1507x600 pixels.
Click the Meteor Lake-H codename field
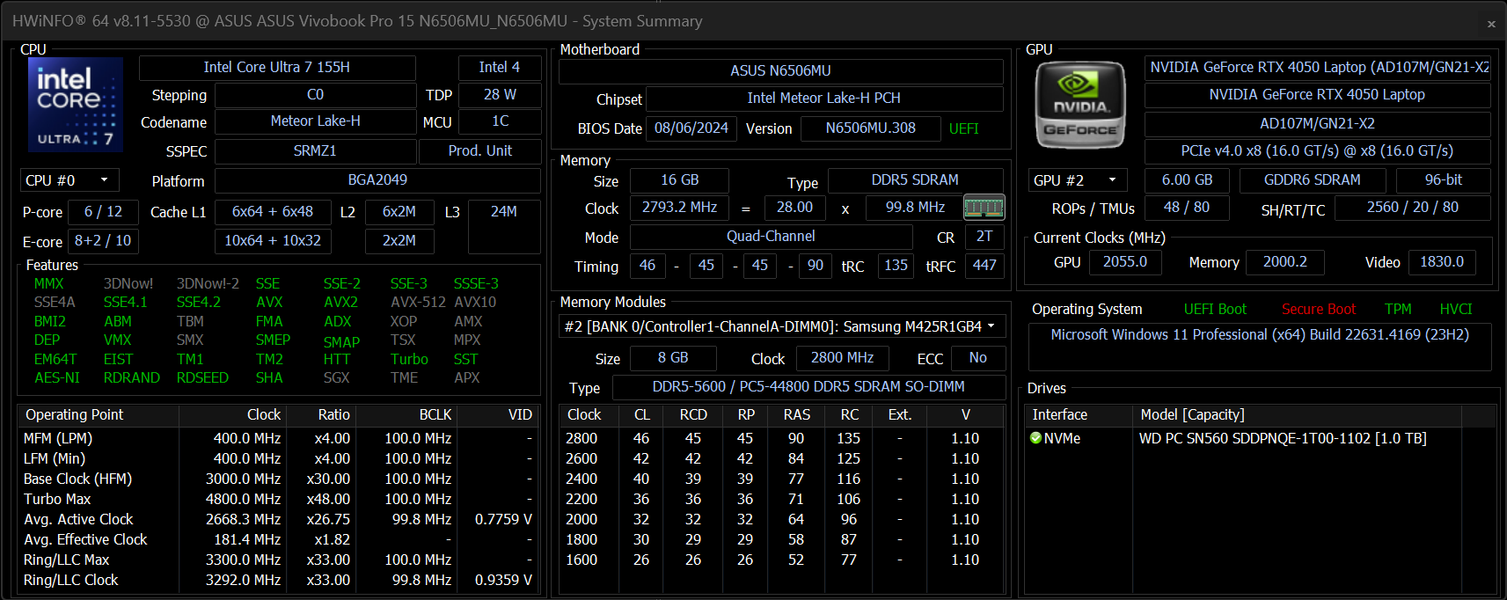pos(315,122)
